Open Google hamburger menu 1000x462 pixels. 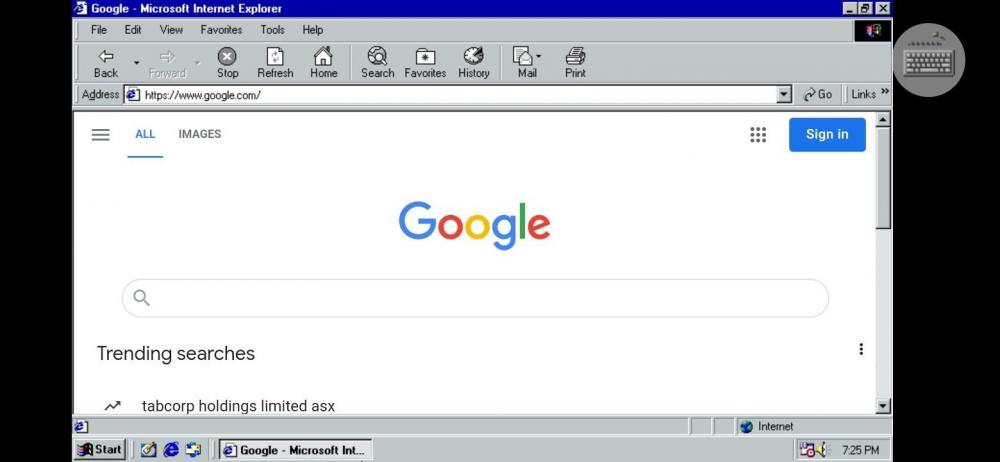tap(101, 135)
